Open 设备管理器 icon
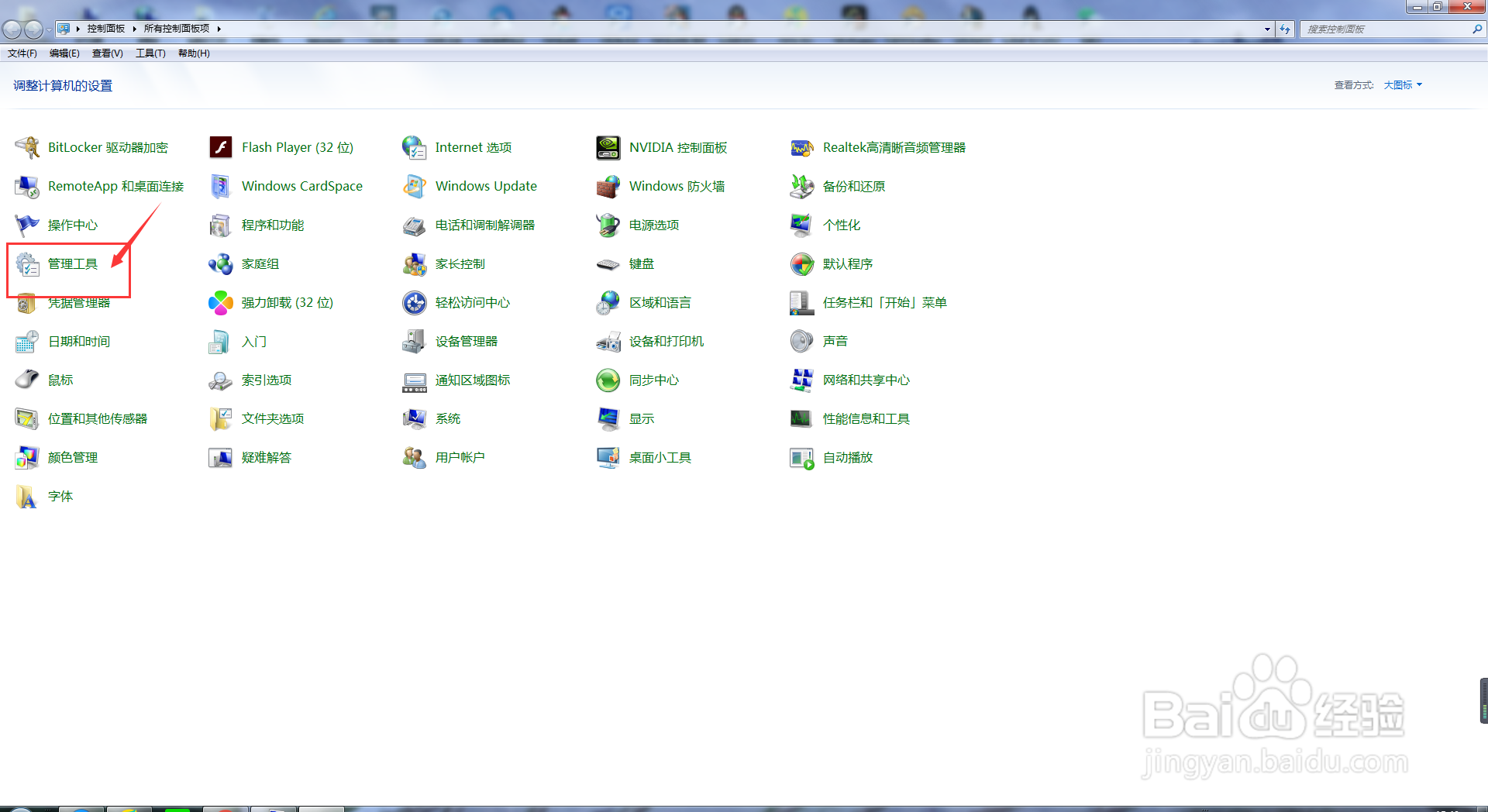The width and height of the screenshot is (1488, 812). [415, 341]
